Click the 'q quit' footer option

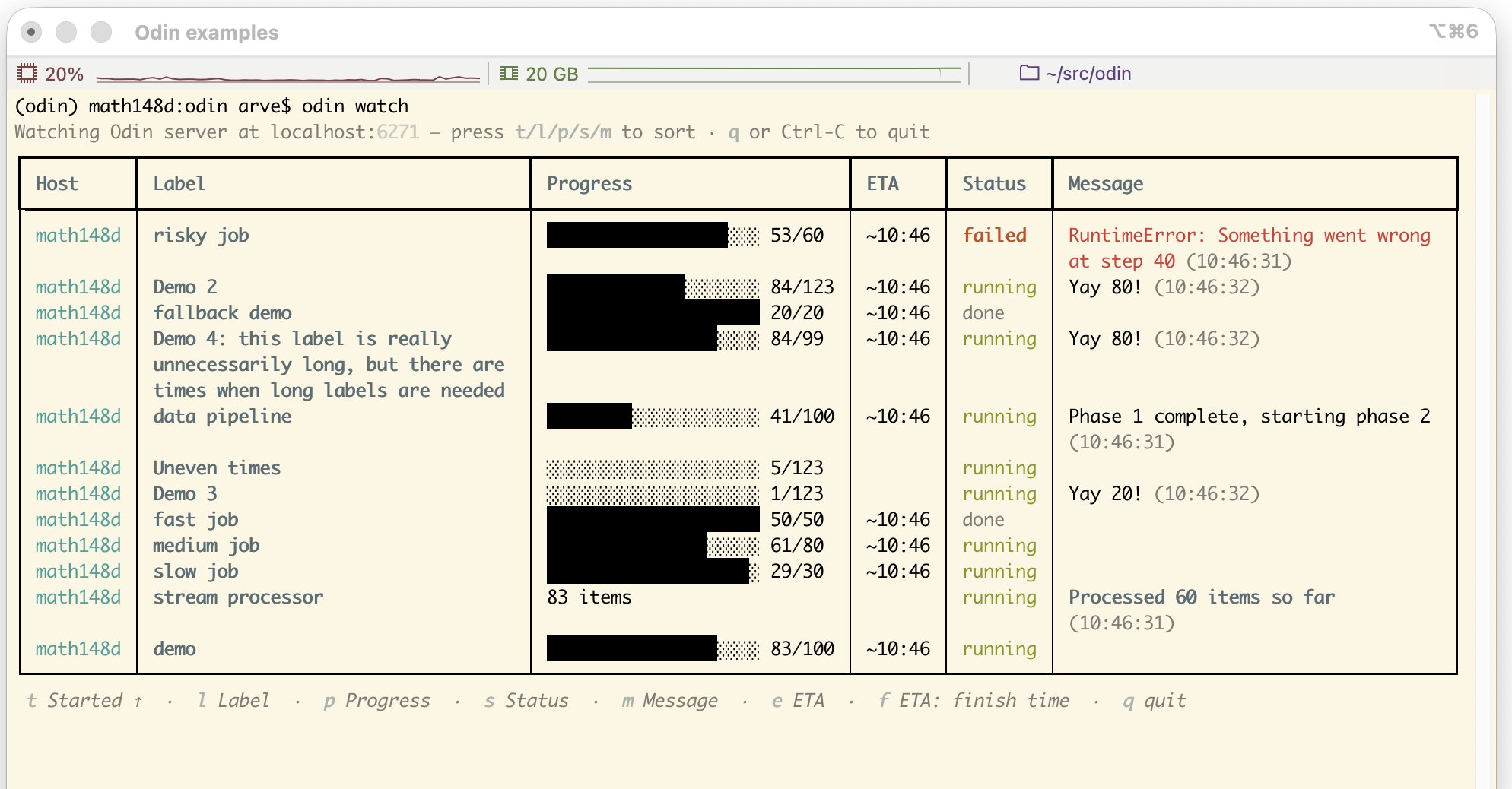[x=1155, y=701]
